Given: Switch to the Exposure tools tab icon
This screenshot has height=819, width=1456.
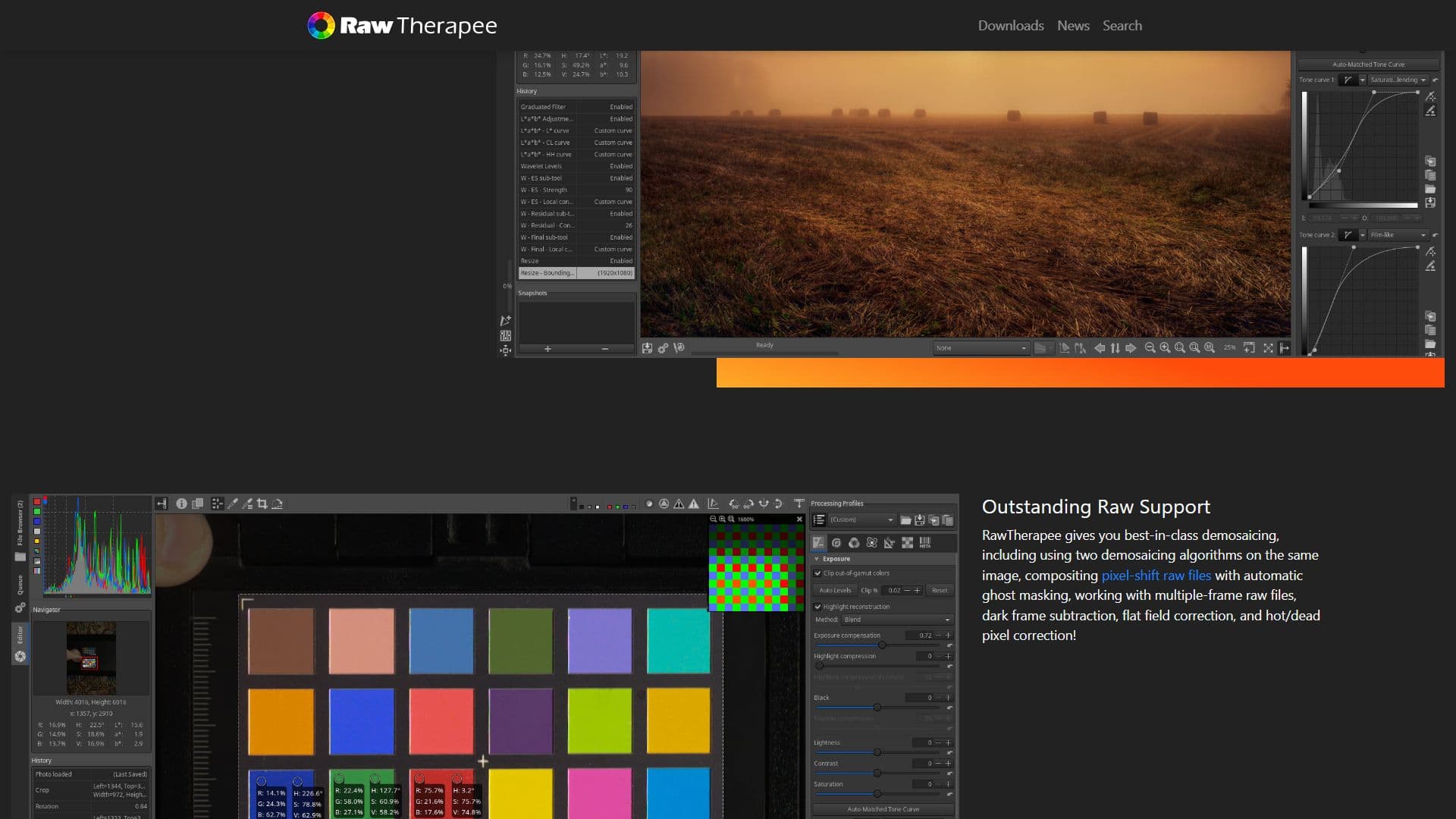Looking at the screenshot, I should click(x=818, y=543).
